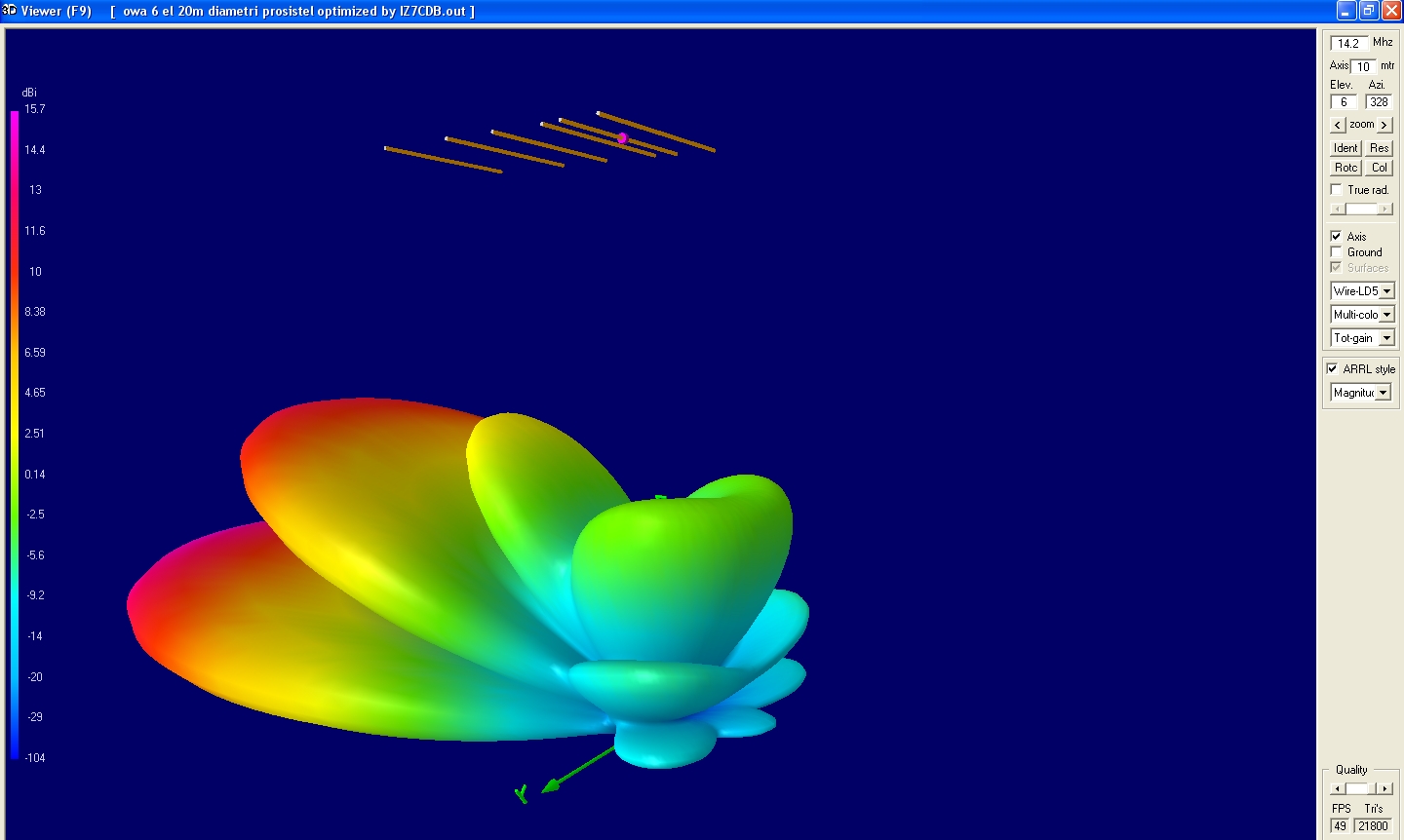Image resolution: width=1404 pixels, height=840 pixels.
Task: Enable the Ground checkbox
Action: [x=1337, y=252]
